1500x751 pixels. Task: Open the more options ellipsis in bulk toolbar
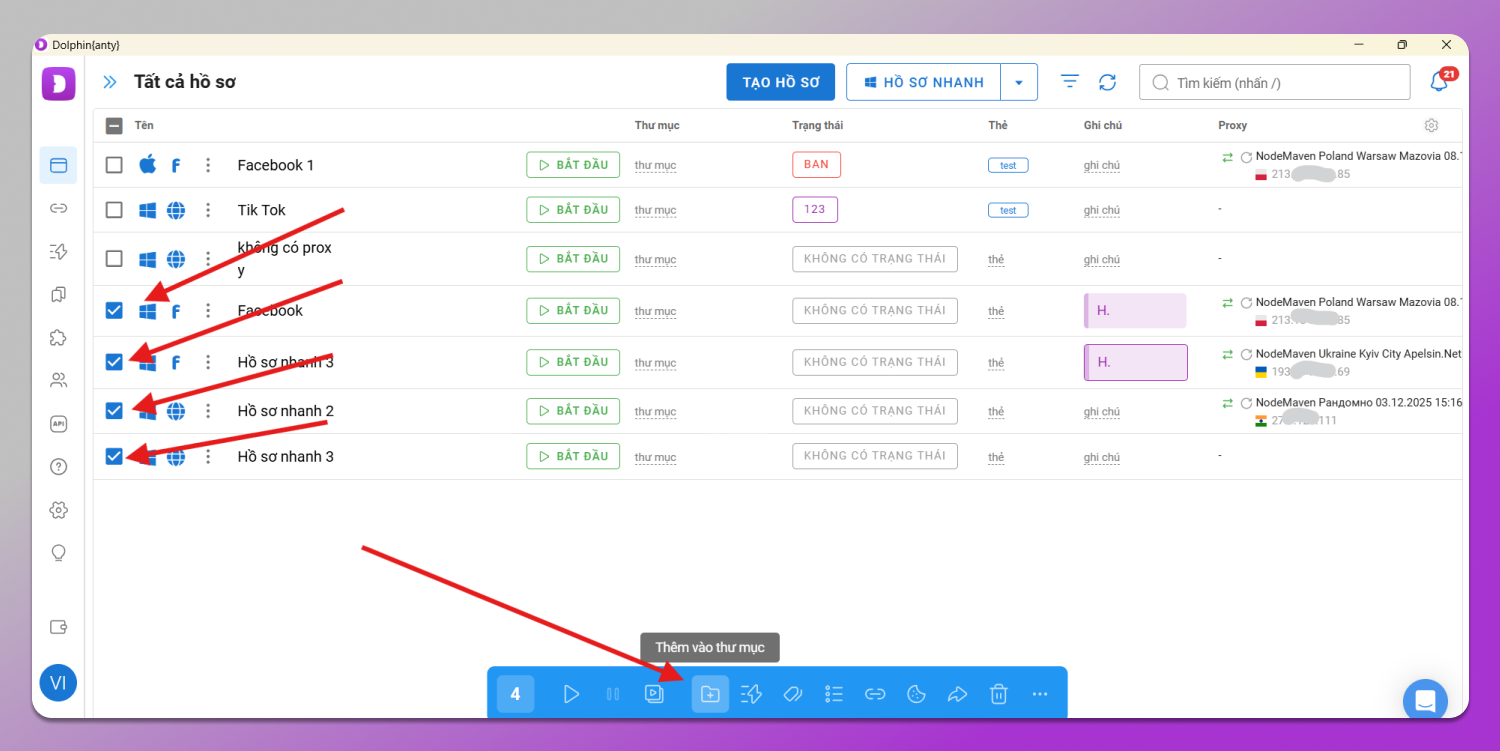click(x=1040, y=694)
